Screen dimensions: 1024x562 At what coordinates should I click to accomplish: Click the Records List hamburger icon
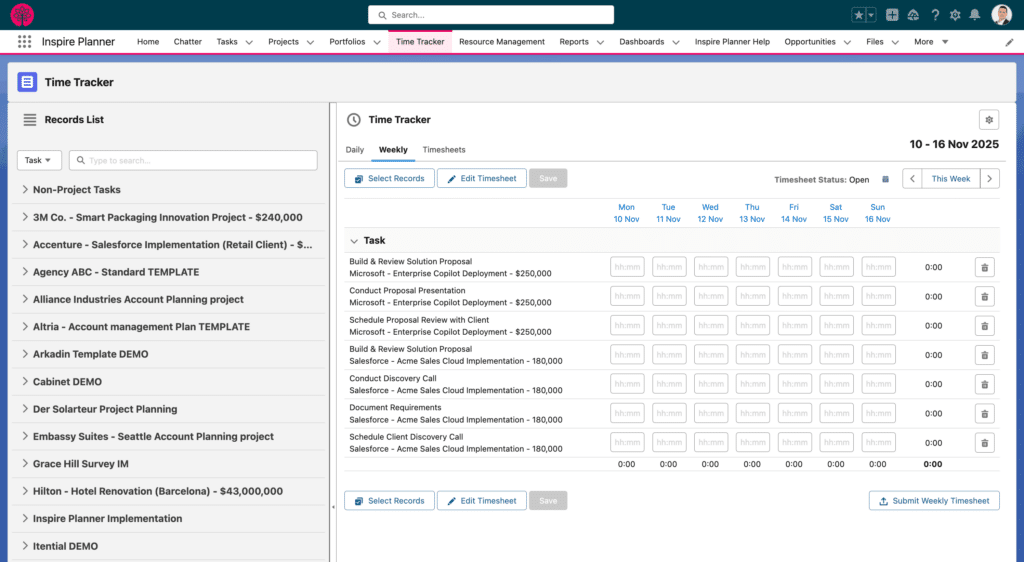[29, 119]
